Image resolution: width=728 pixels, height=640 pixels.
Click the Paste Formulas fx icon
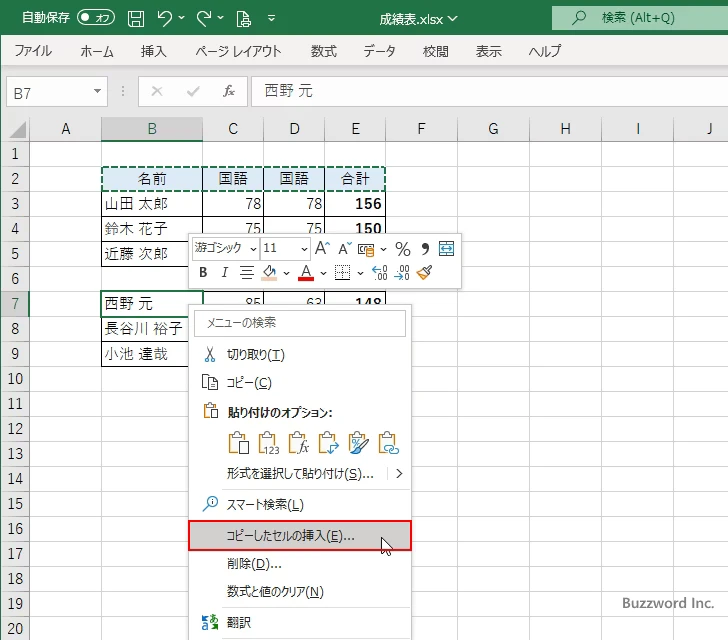coord(299,443)
